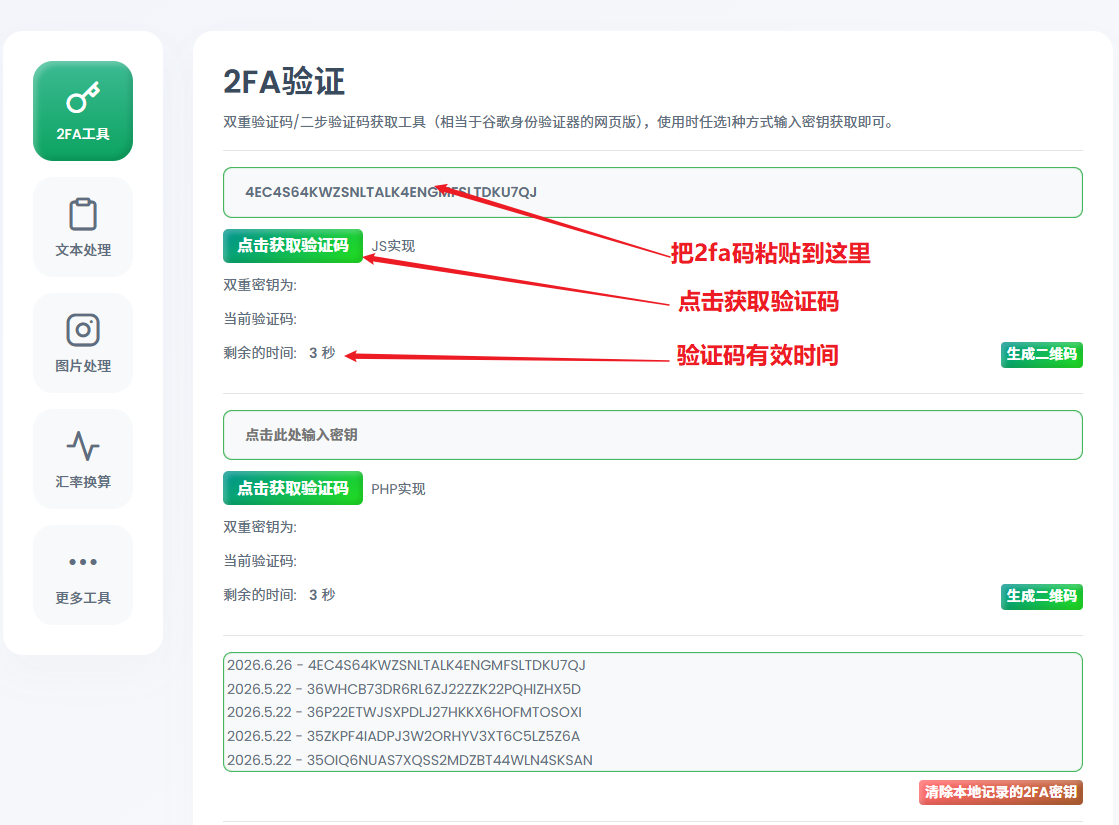Click 剩余的时间 3 秒 in PHP section

point(279,594)
